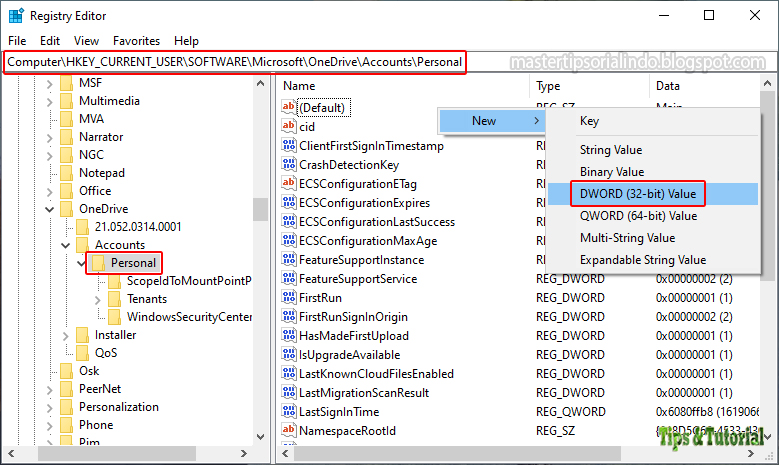This screenshot has height=465, width=779.
Task: Expand the MSF tree node
Action: (49, 84)
